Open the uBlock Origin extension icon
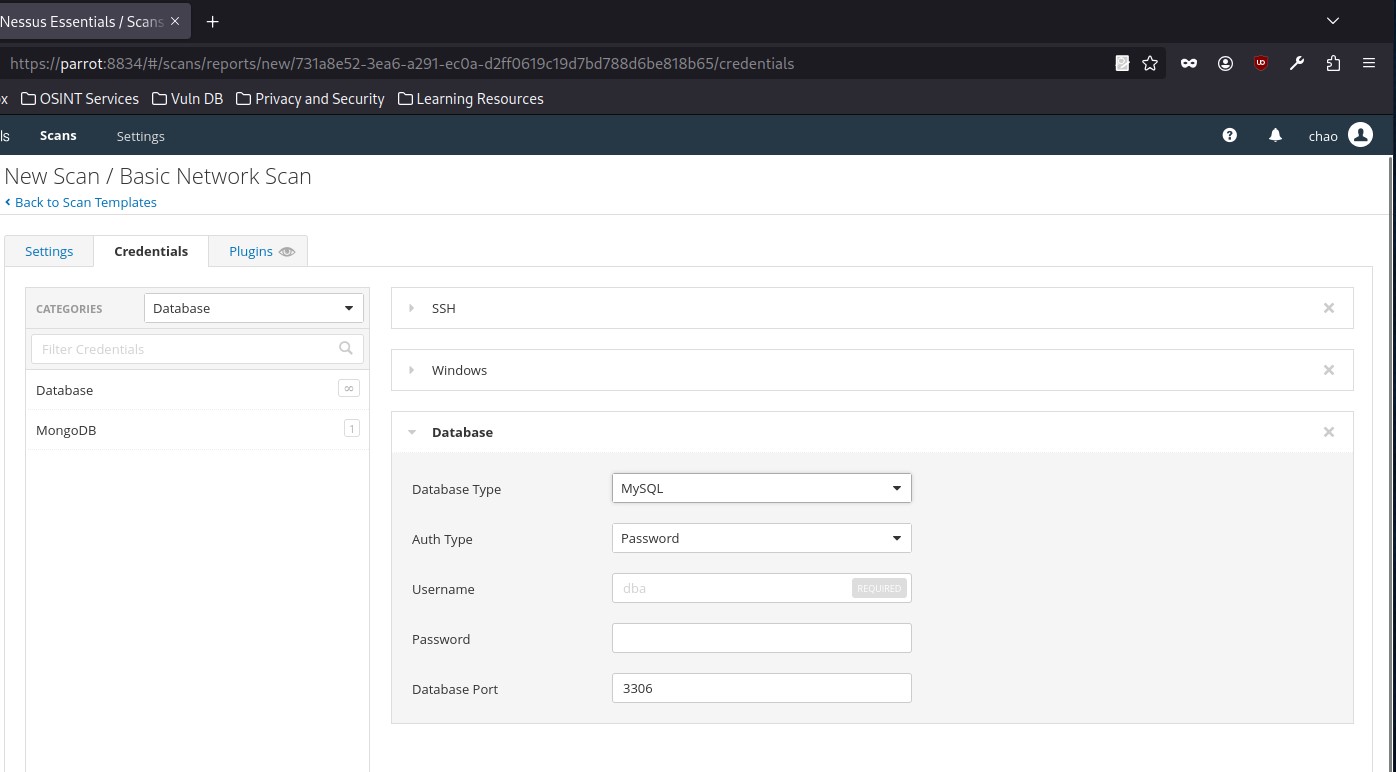Image resolution: width=1396 pixels, height=772 pixels. click(1261, 63)
